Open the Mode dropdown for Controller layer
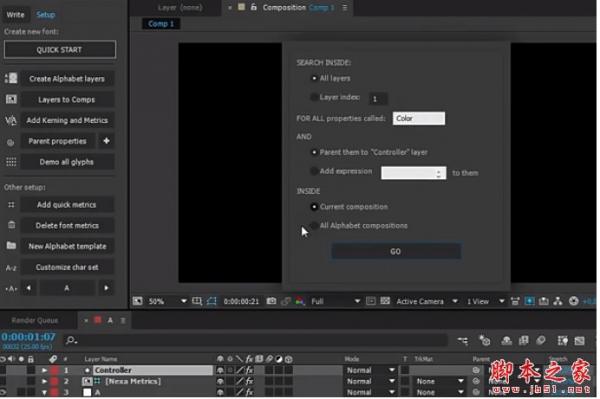The height and width of the screenshot is (399, 600). tap(370, 370)
